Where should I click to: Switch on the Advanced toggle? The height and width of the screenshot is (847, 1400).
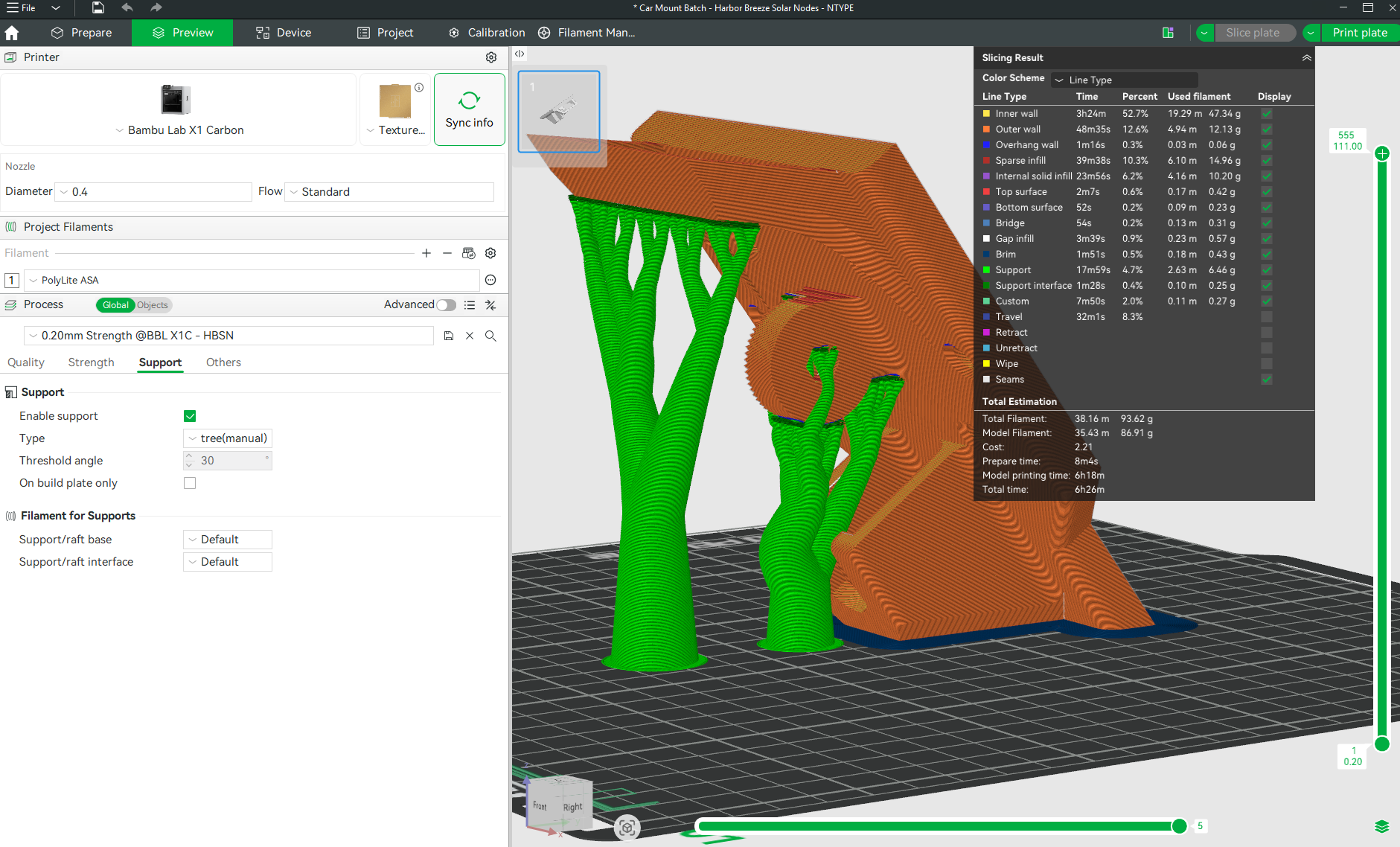pyautogui.click(x=447, y=304)
